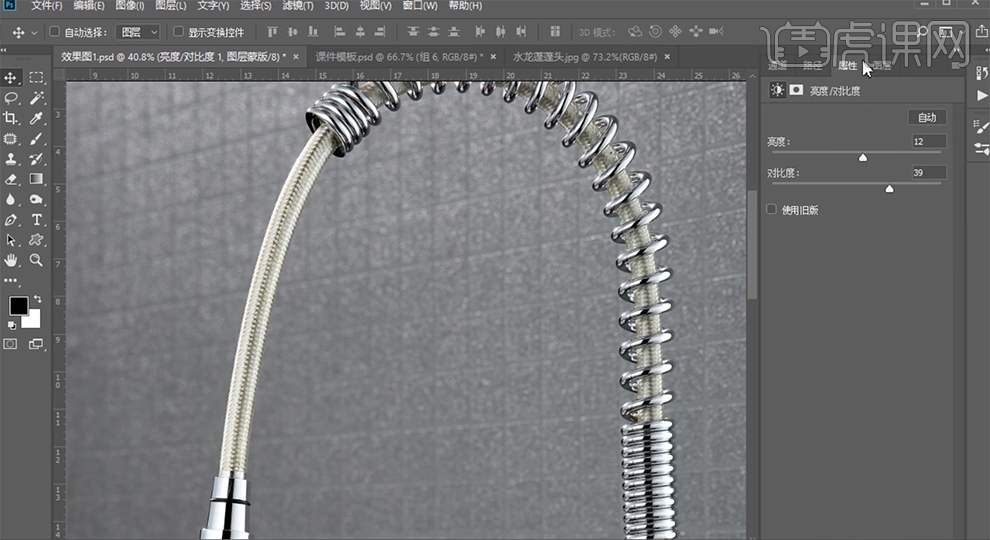Image resolution: width=990 pixels, height=540 pixels.
Task: Select the Brush tool
Action: point(36,138)
